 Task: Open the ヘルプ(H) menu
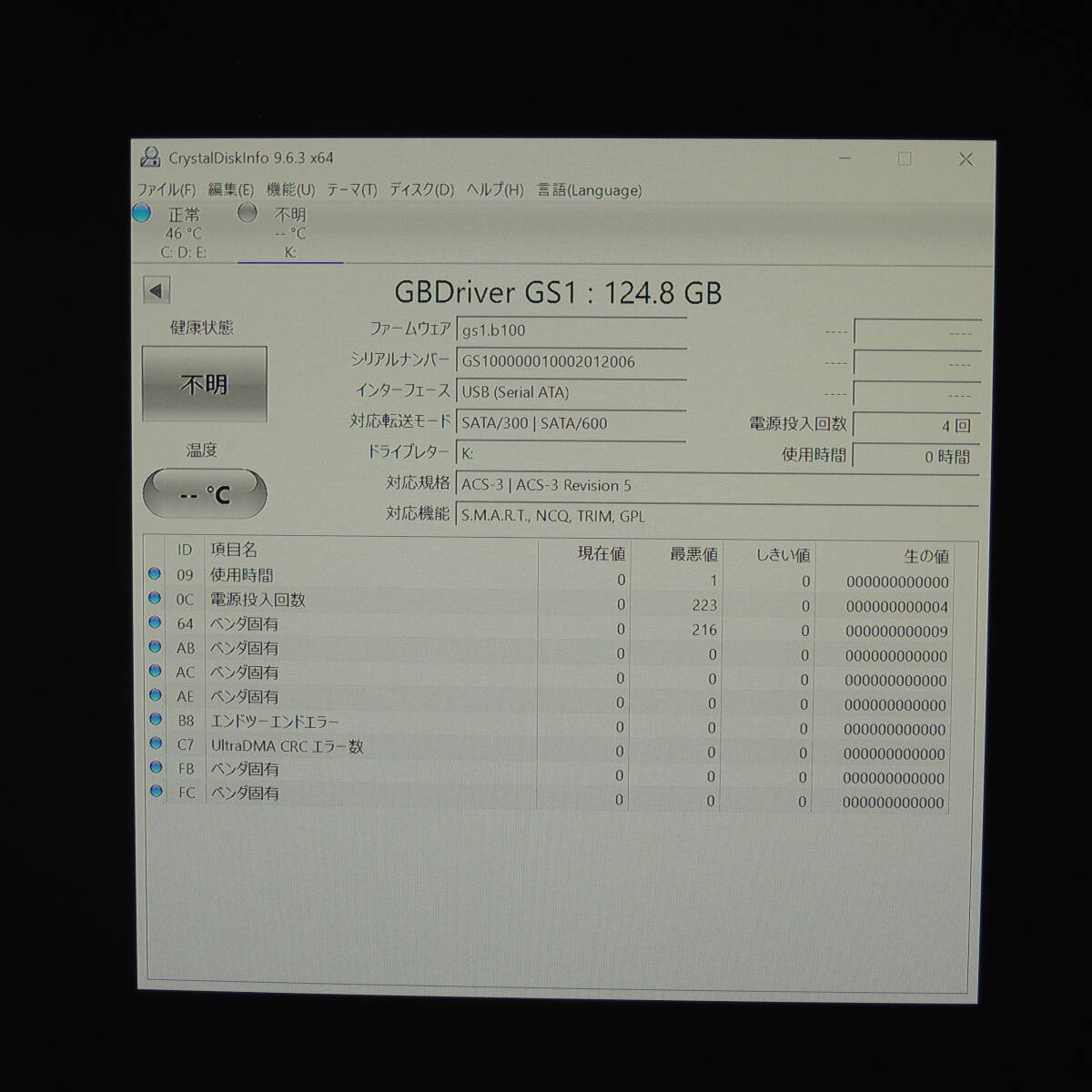pyautogui.click(x=495, y=190)
